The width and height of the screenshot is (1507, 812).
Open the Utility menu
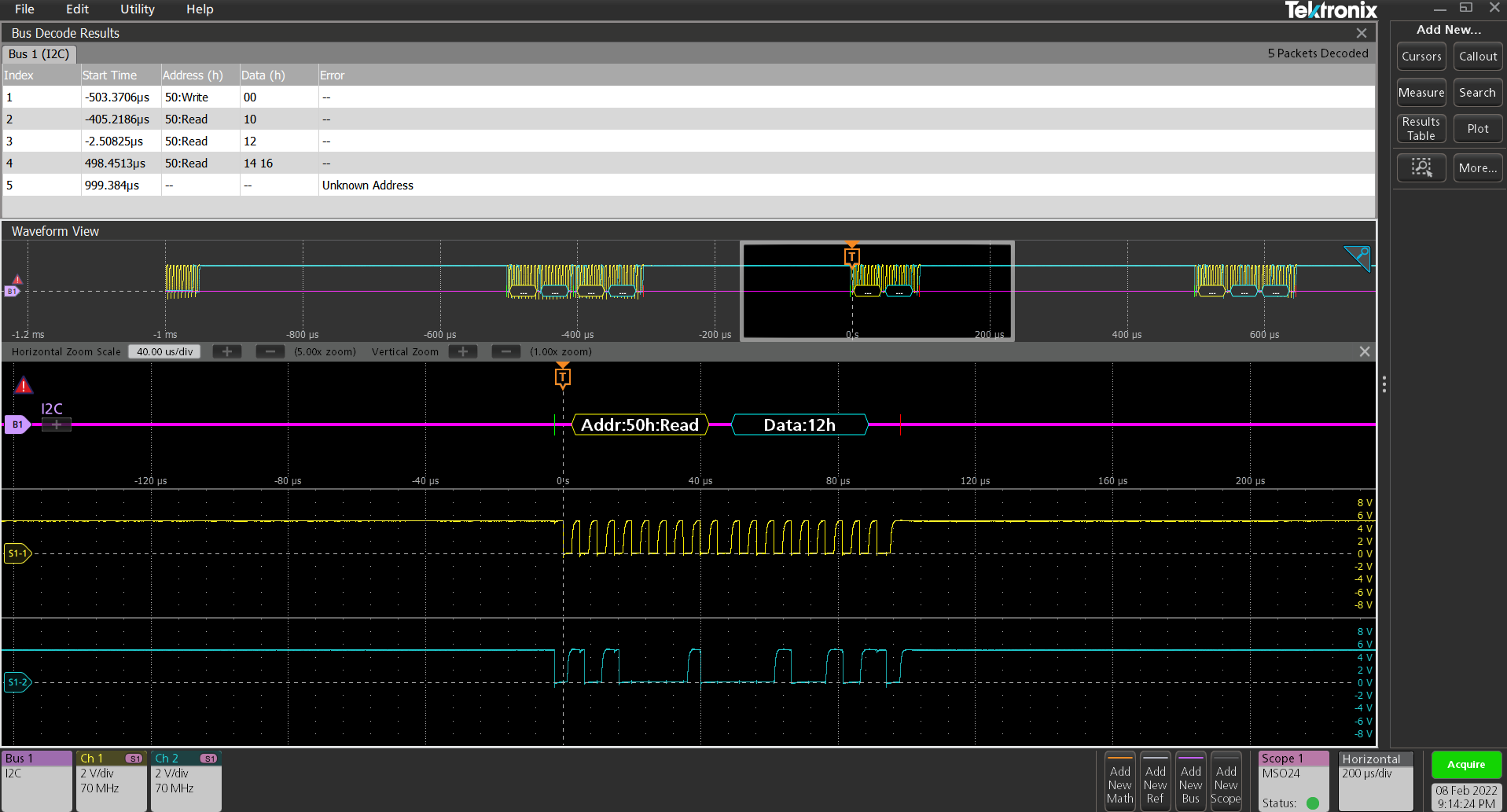[137, 9]
